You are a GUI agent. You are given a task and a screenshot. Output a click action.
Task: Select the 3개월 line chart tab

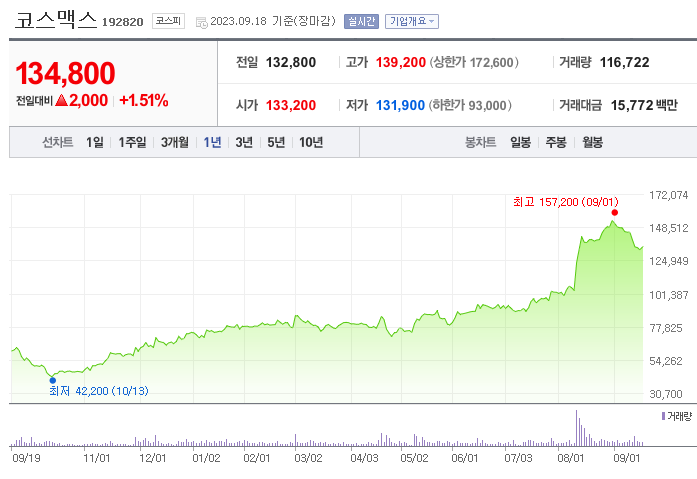point(175,142)
